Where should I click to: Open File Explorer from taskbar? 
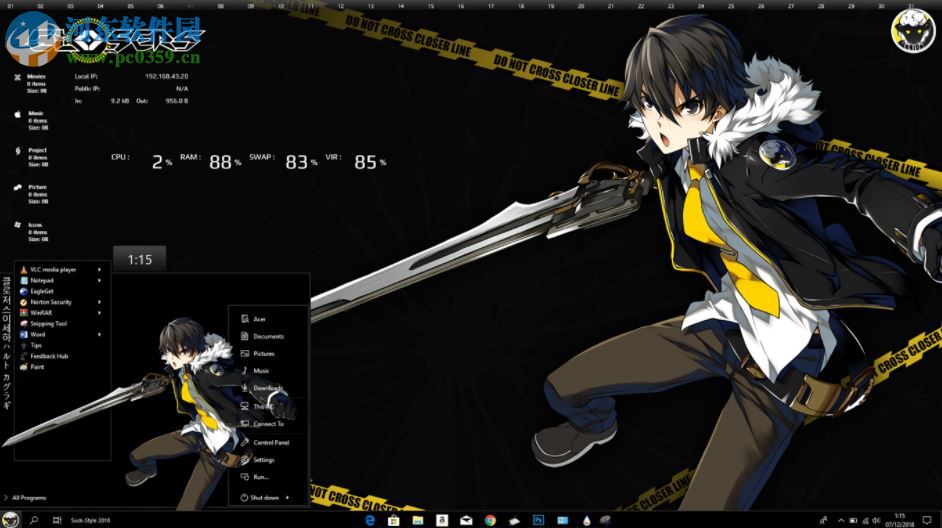(x=418, y=520)
